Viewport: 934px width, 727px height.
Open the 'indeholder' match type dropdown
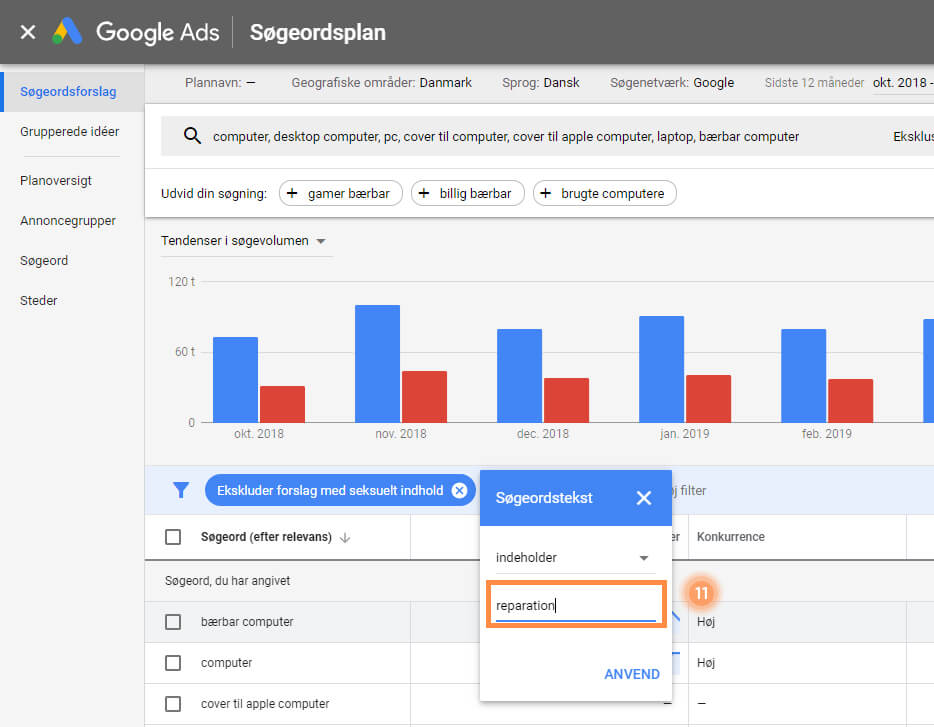tap(574, 558)
